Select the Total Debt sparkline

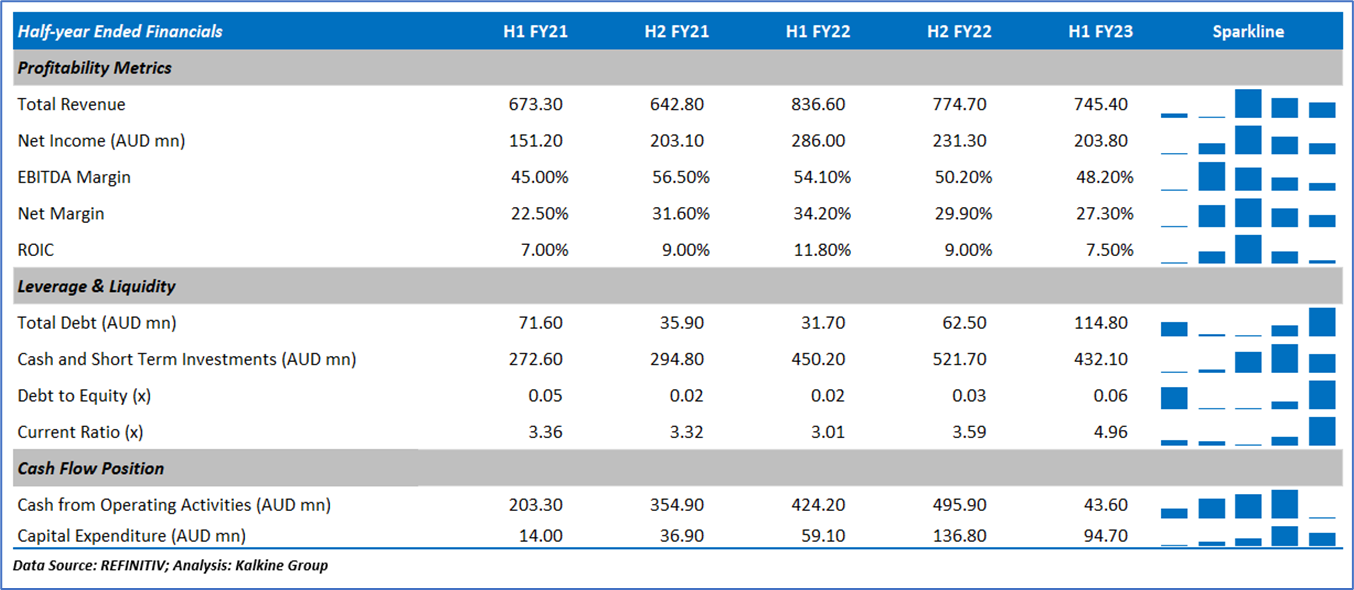pyautogui.click(x=1248, y=323)
